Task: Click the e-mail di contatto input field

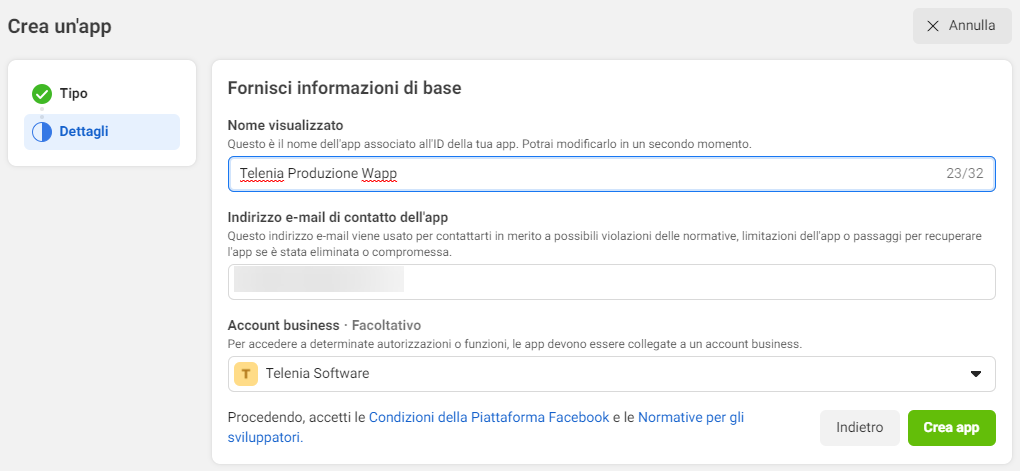Action: pos(611,282)
